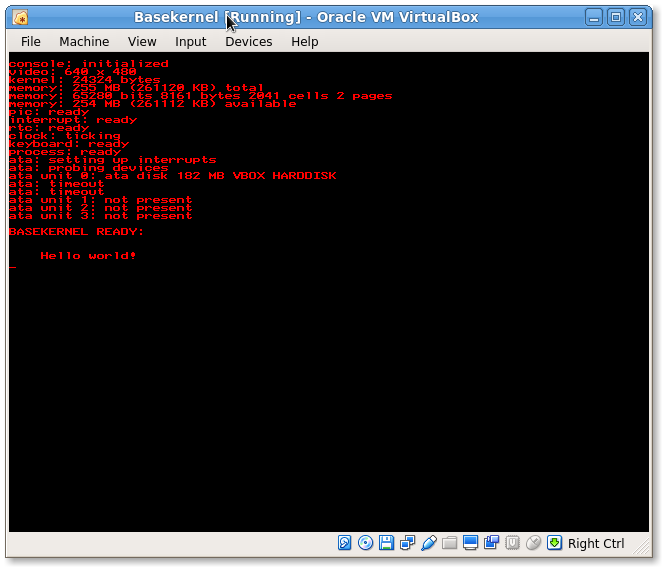Image resolution: width=662 pixels, height=567 pixels.
Task: Click the 'console: initialized' line
Action: [x=89, y=64]
